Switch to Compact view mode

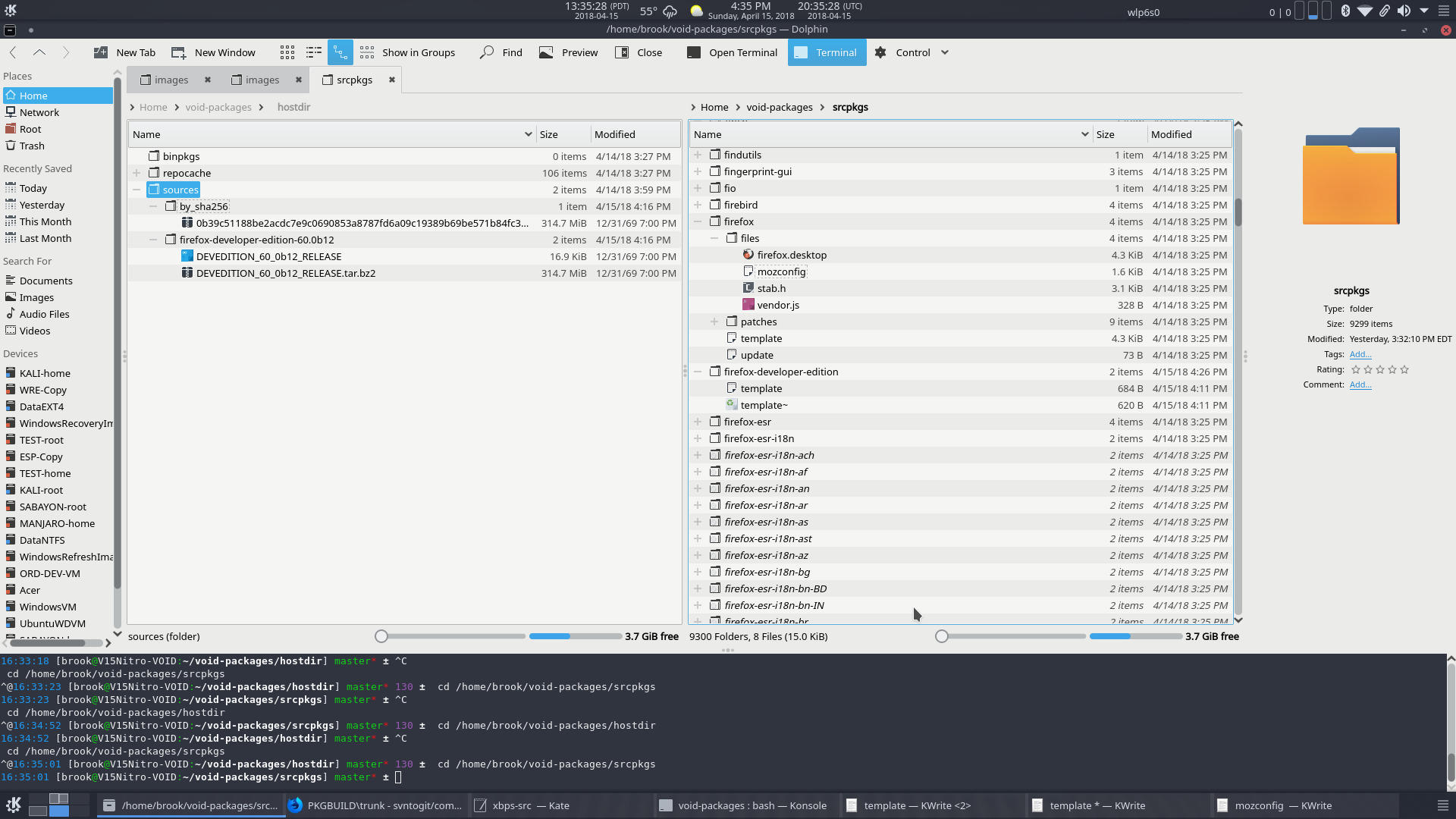coord(314,52)
